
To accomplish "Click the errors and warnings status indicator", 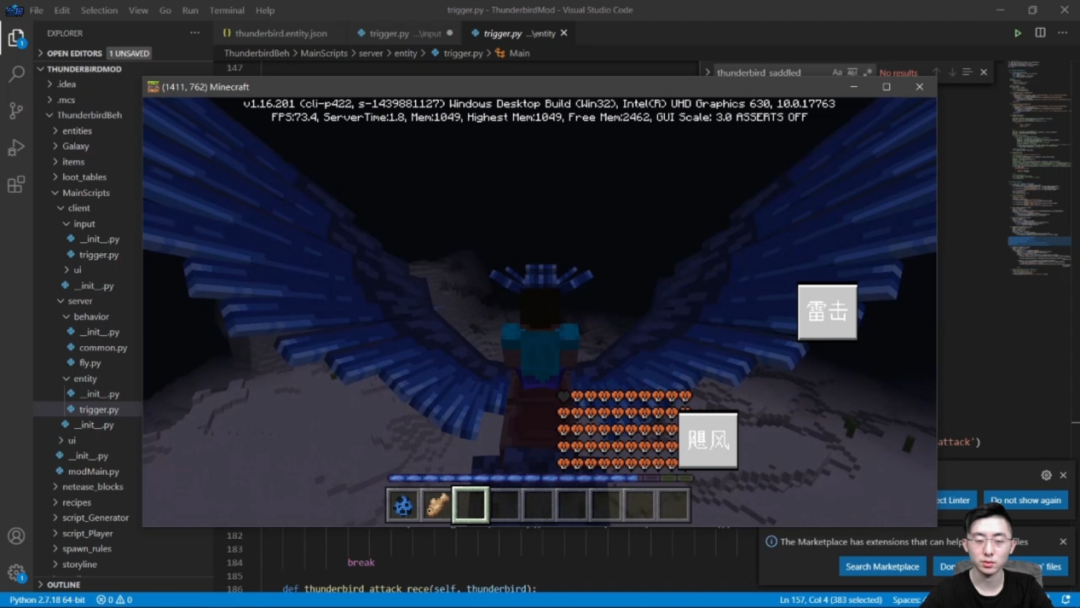I will coord(114,600).
